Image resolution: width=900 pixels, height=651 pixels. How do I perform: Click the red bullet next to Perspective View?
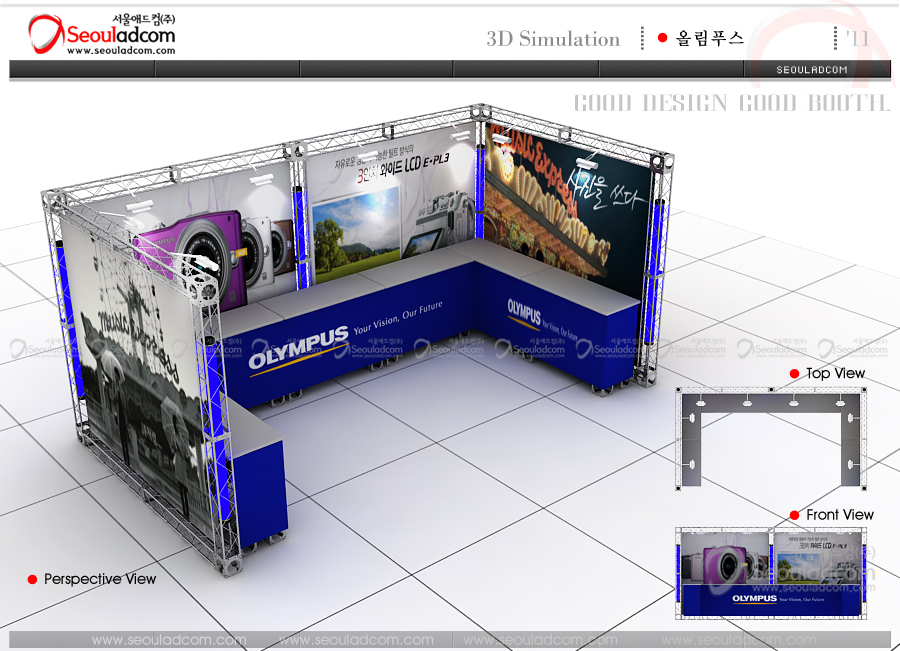point(32,579)
